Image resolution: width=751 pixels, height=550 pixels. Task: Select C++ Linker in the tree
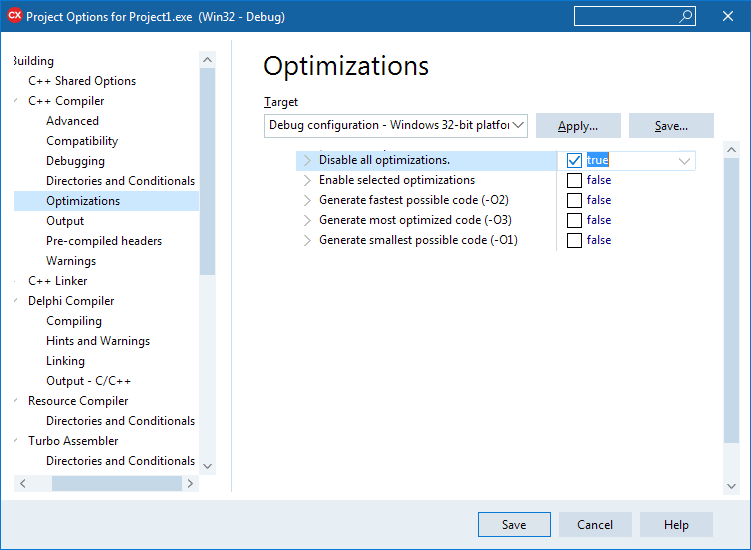57,281
